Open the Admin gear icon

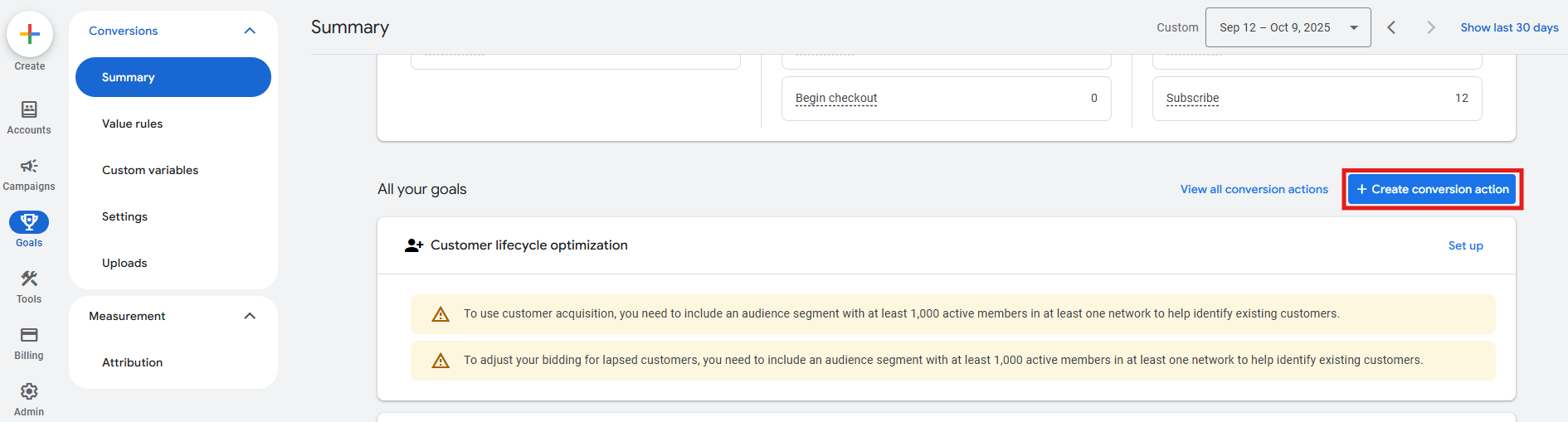(x=29, y=391)
